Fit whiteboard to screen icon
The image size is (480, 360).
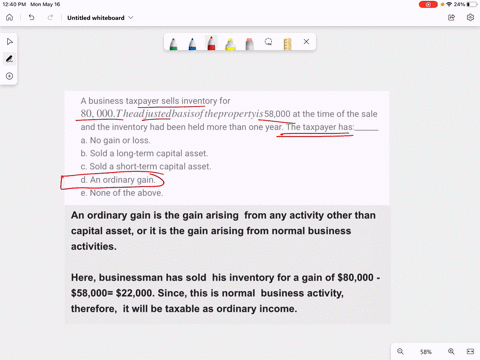click(x=470, y=351)
